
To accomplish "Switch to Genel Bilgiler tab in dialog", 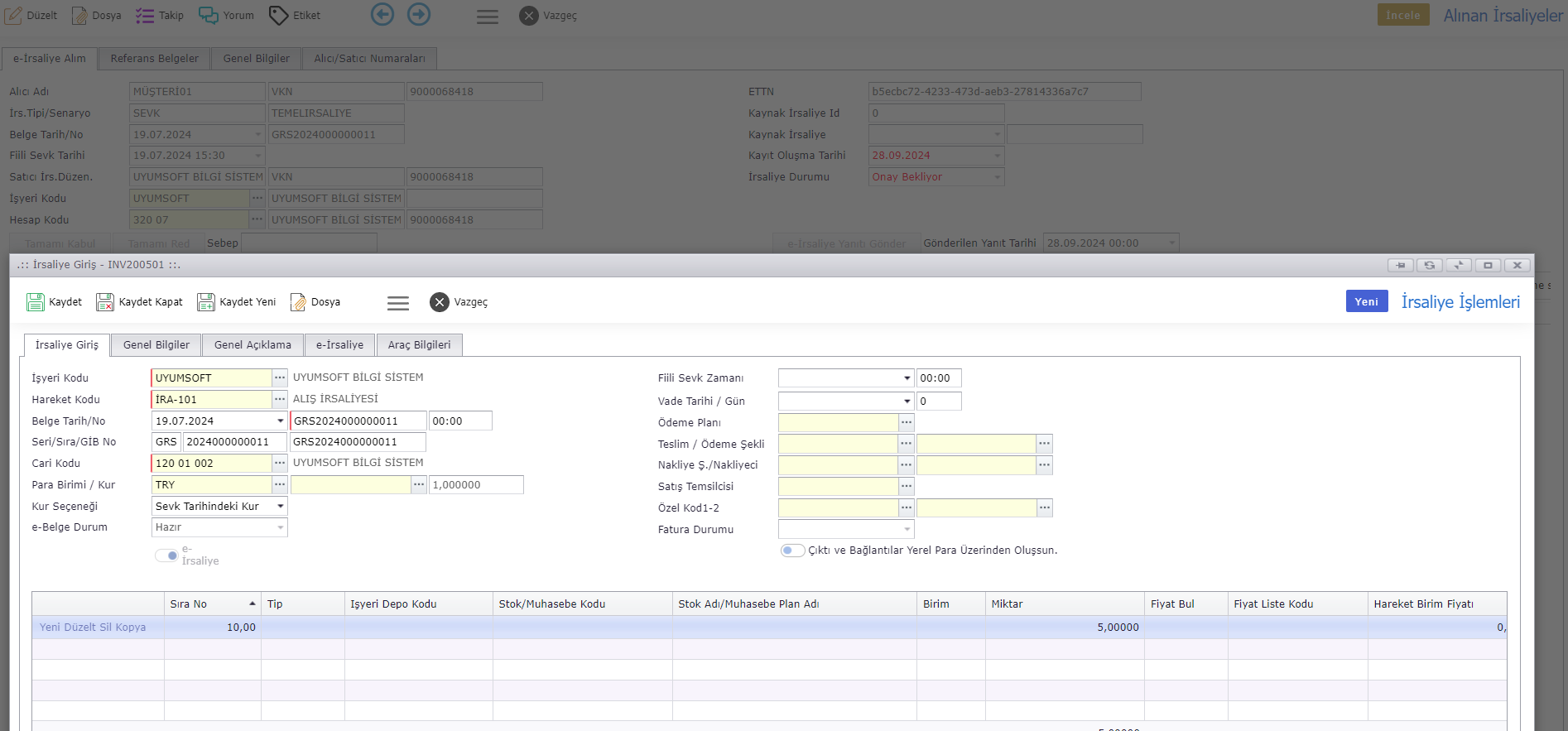I will tap(156, 345).
